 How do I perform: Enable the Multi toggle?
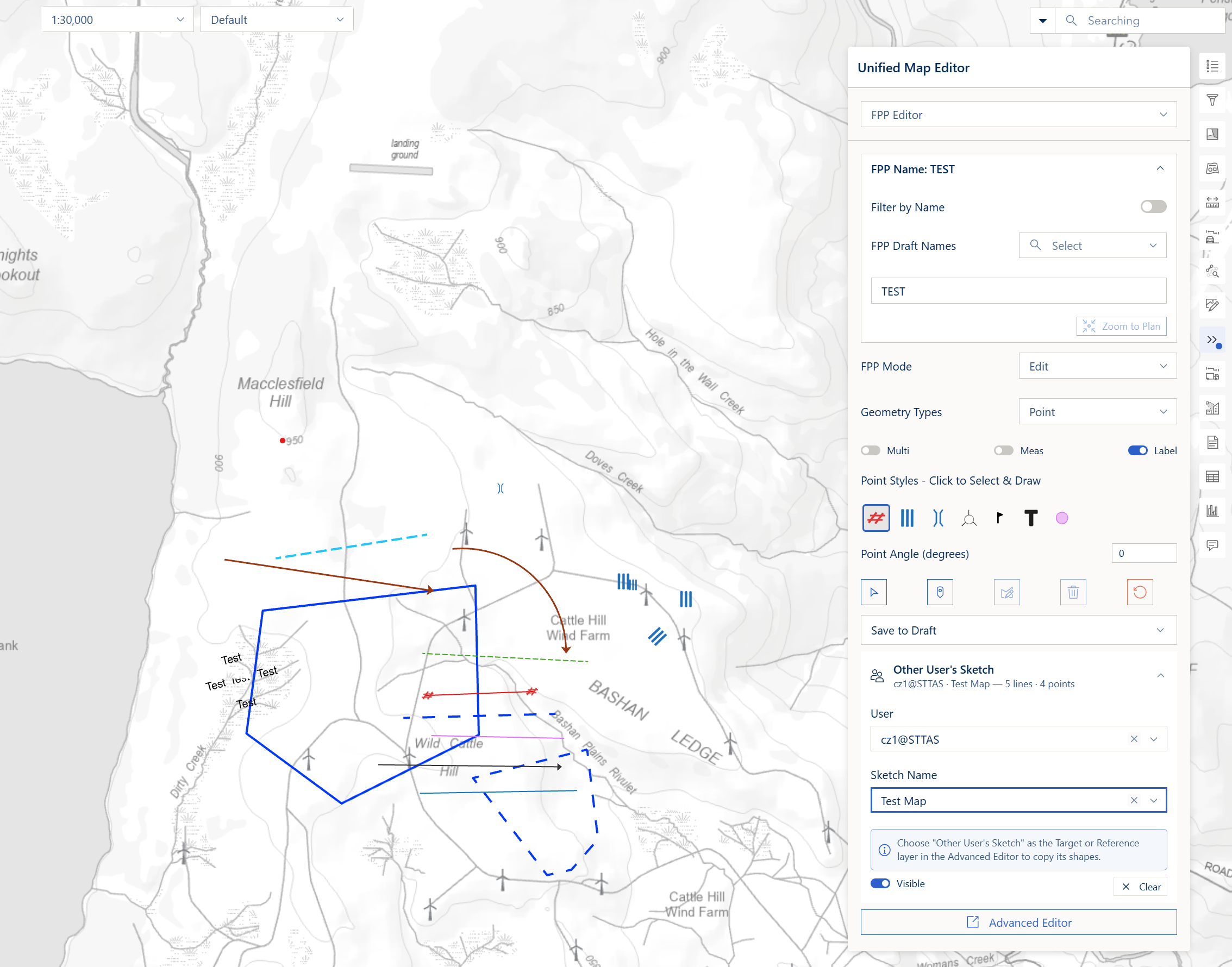(870, 451)
